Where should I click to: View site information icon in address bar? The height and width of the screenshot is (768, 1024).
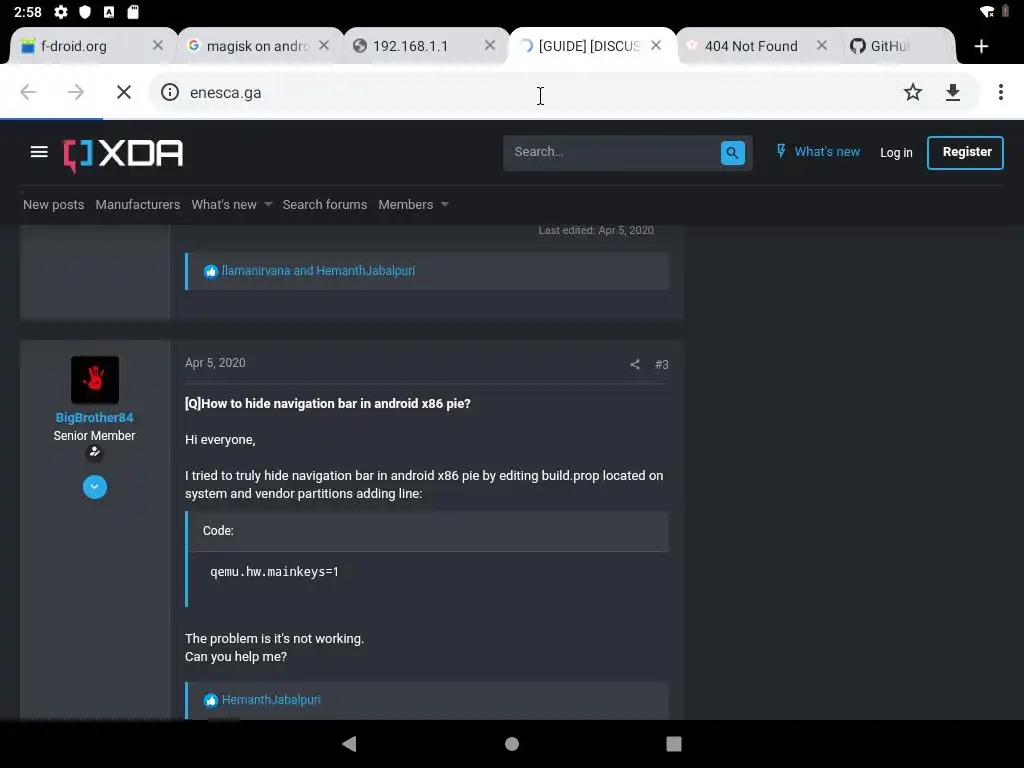(x=170, y=93)
